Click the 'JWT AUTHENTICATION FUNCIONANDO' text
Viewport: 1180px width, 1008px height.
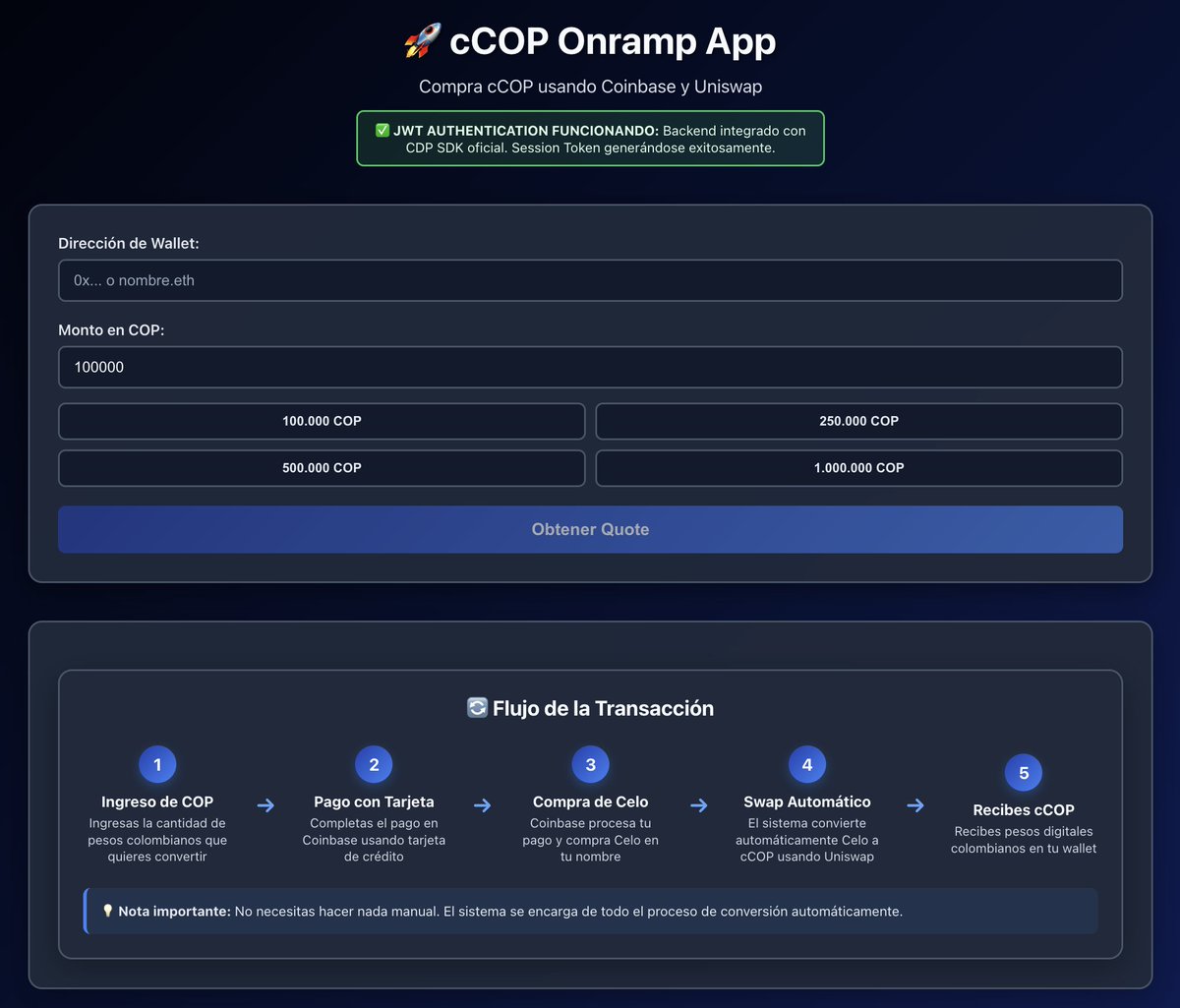point(526,131)
